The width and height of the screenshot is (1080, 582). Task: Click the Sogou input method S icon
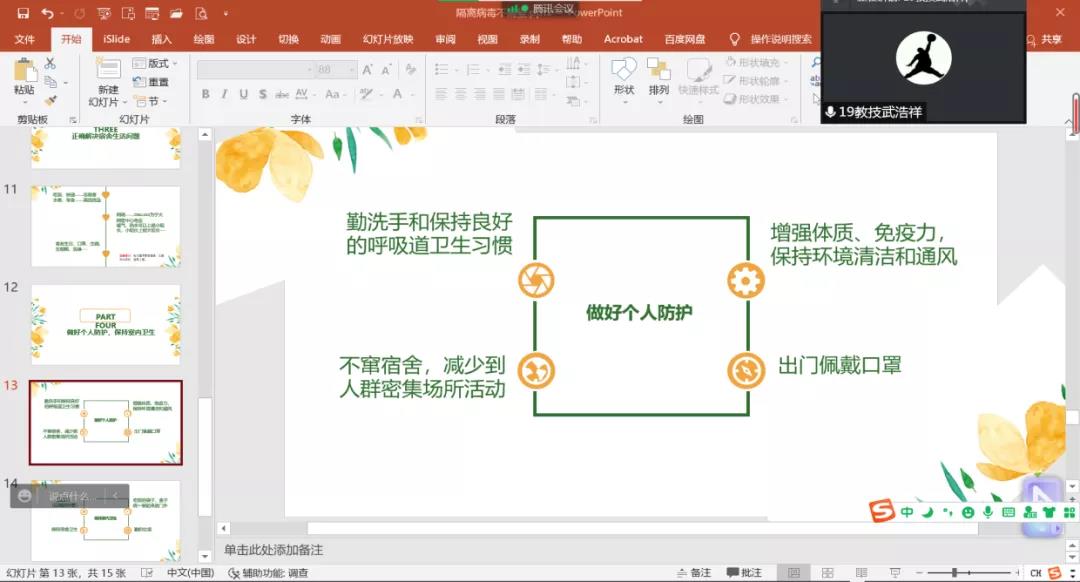point(880,512)
